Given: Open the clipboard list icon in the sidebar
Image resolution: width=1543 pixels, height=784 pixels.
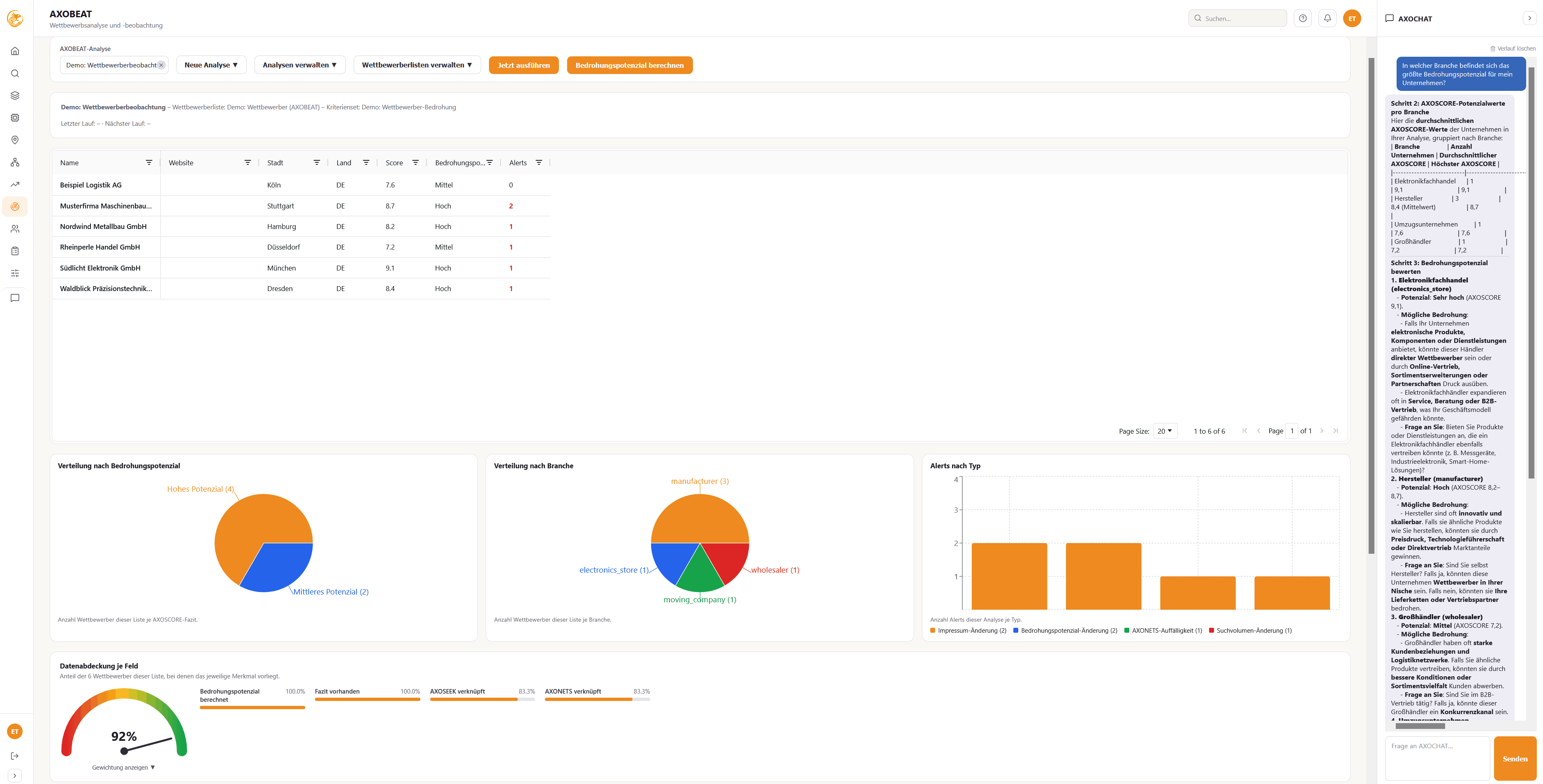Looking at the screenshot, I should [15, 251].
